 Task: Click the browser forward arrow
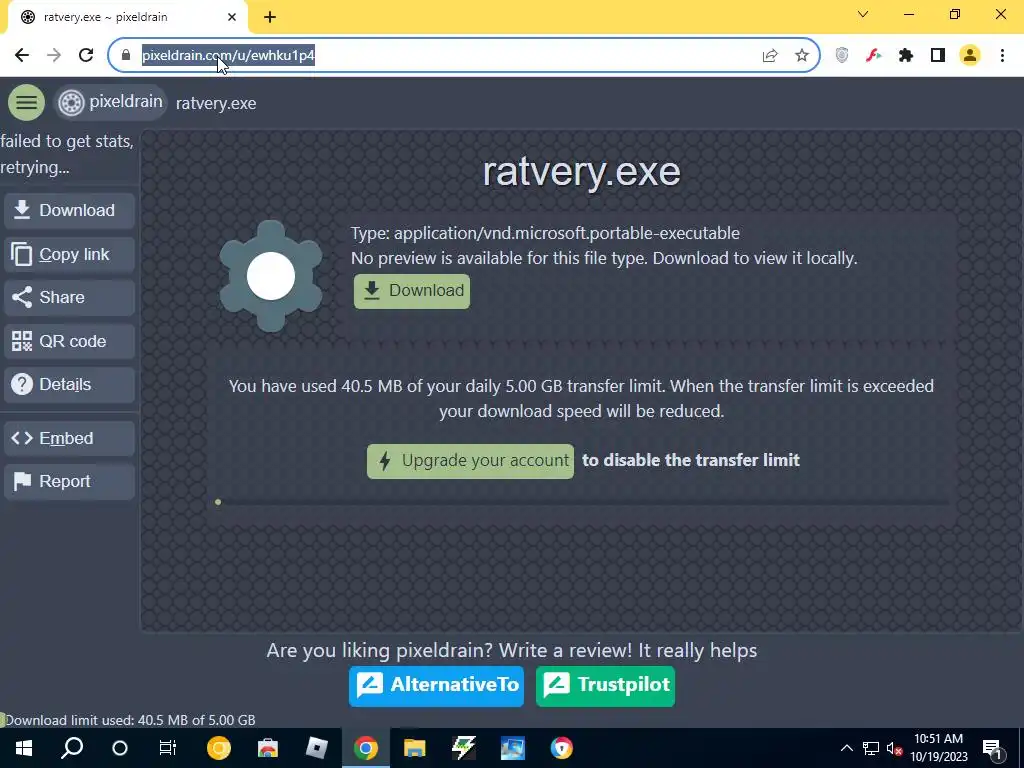click(x=54, y=56)
